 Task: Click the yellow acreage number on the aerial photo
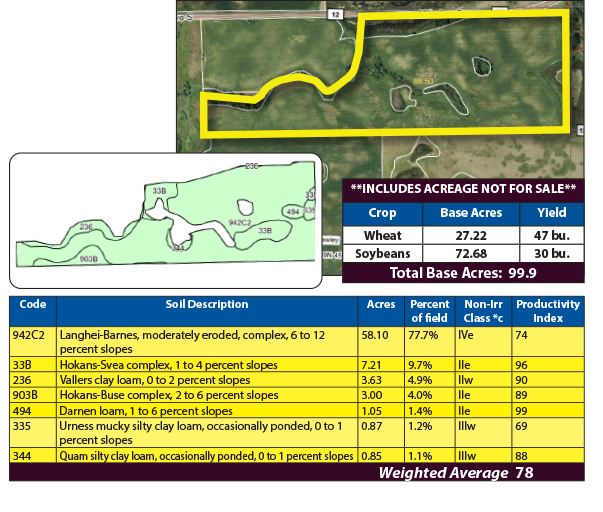click(x=421, y=80)
